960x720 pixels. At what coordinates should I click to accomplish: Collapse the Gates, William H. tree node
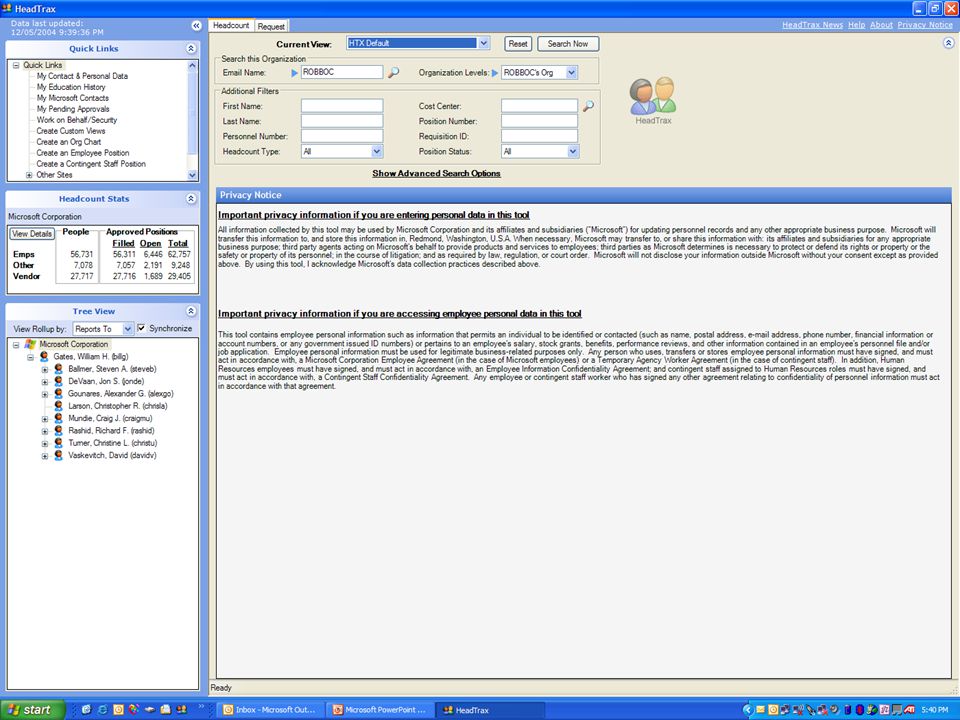pyautogui.click(x=30, y=357)
